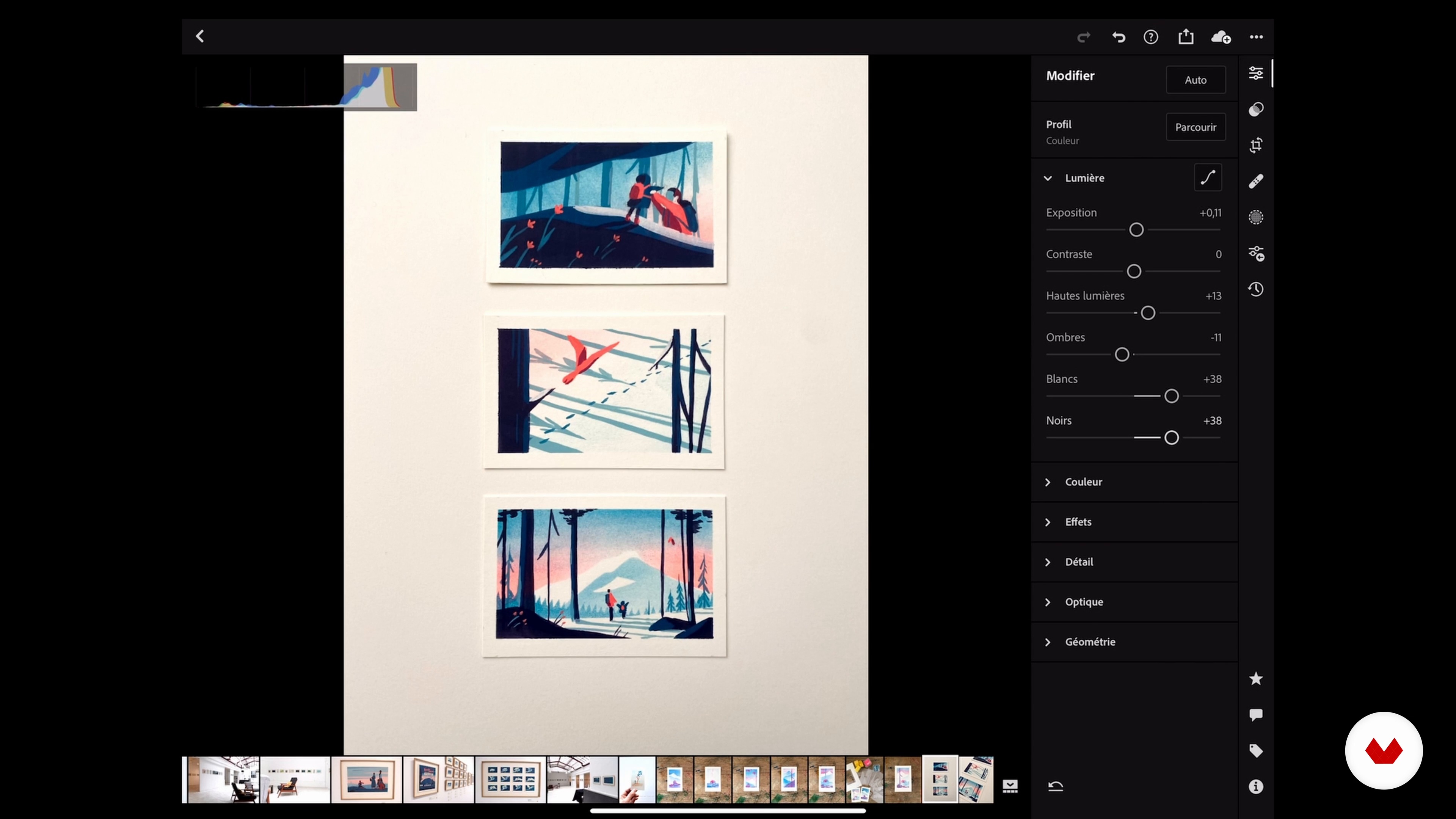
Task: Select the last tilted prints thumbnail
Action: (976, 780)
